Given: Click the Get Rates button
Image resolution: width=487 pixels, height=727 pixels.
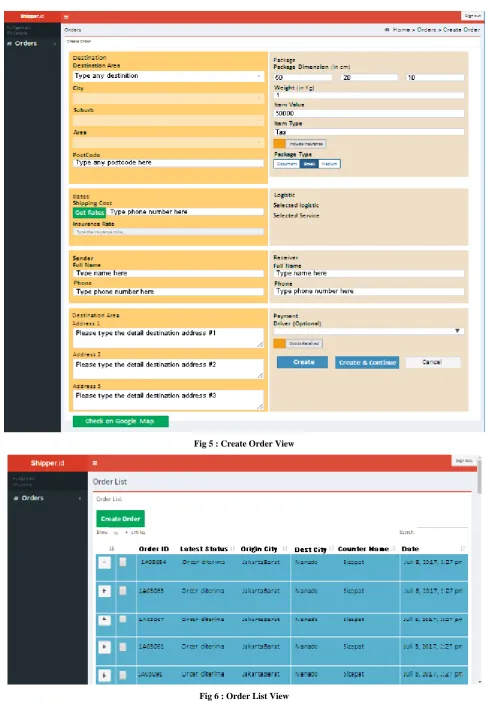Looking at the screenshot, I should (x=90, y=212).
